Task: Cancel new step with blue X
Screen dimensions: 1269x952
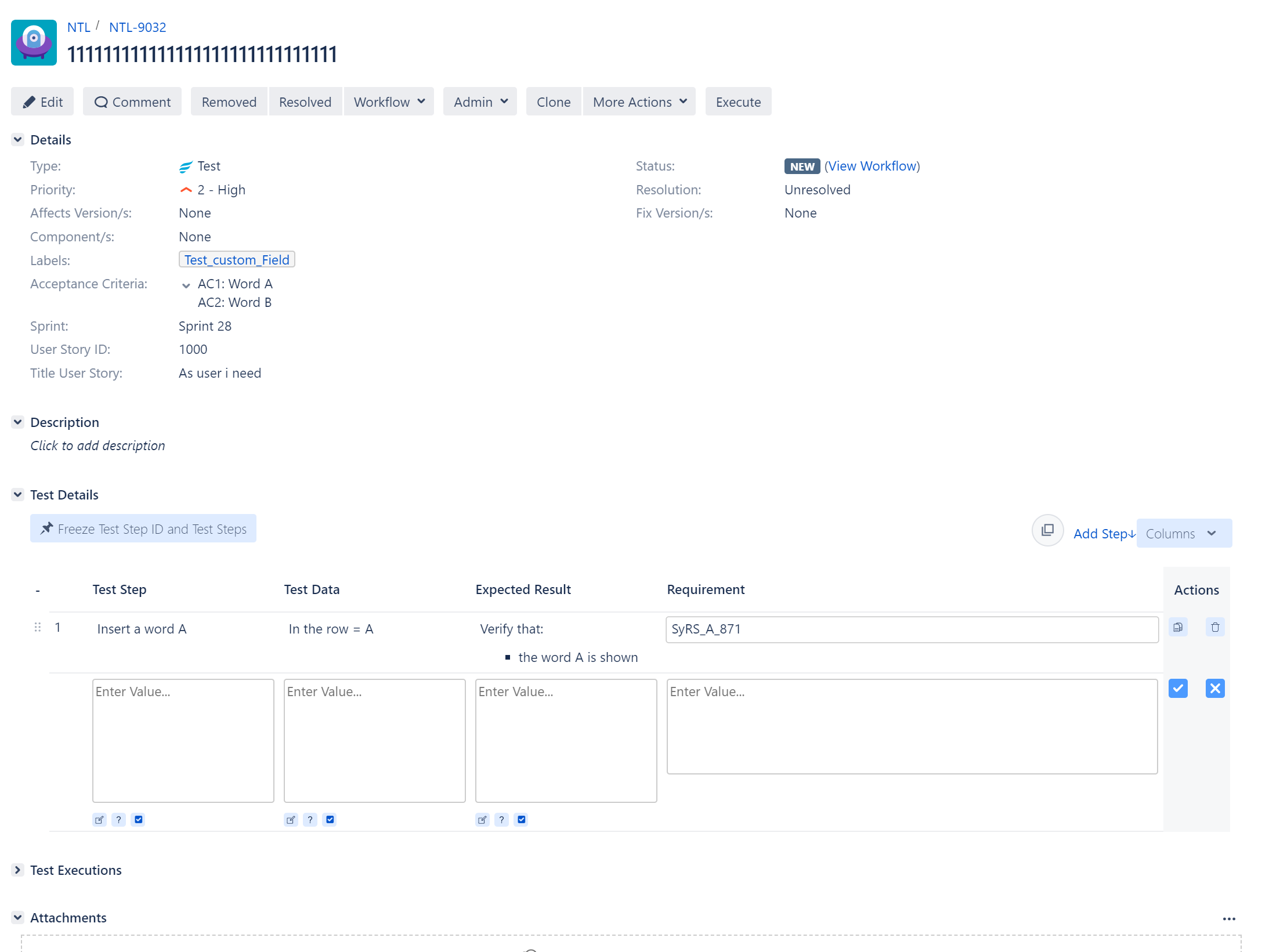Action: coord(1215,689)
